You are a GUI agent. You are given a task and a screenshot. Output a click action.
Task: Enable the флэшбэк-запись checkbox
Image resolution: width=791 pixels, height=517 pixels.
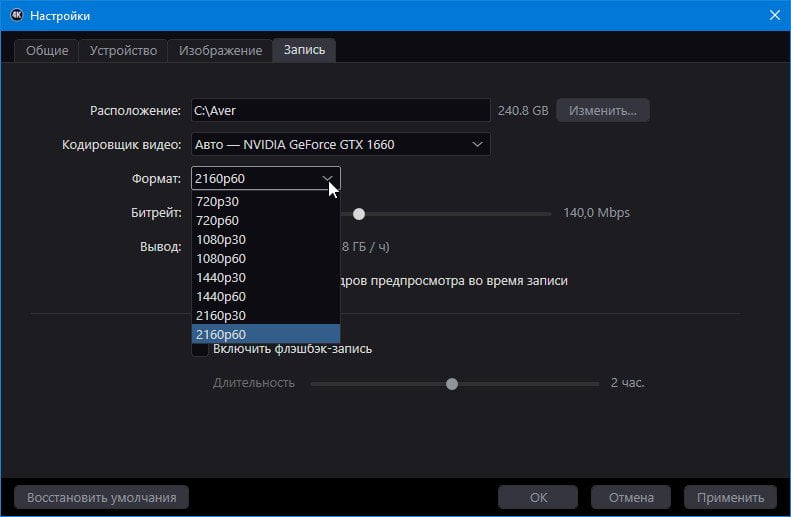click(200, 349)
